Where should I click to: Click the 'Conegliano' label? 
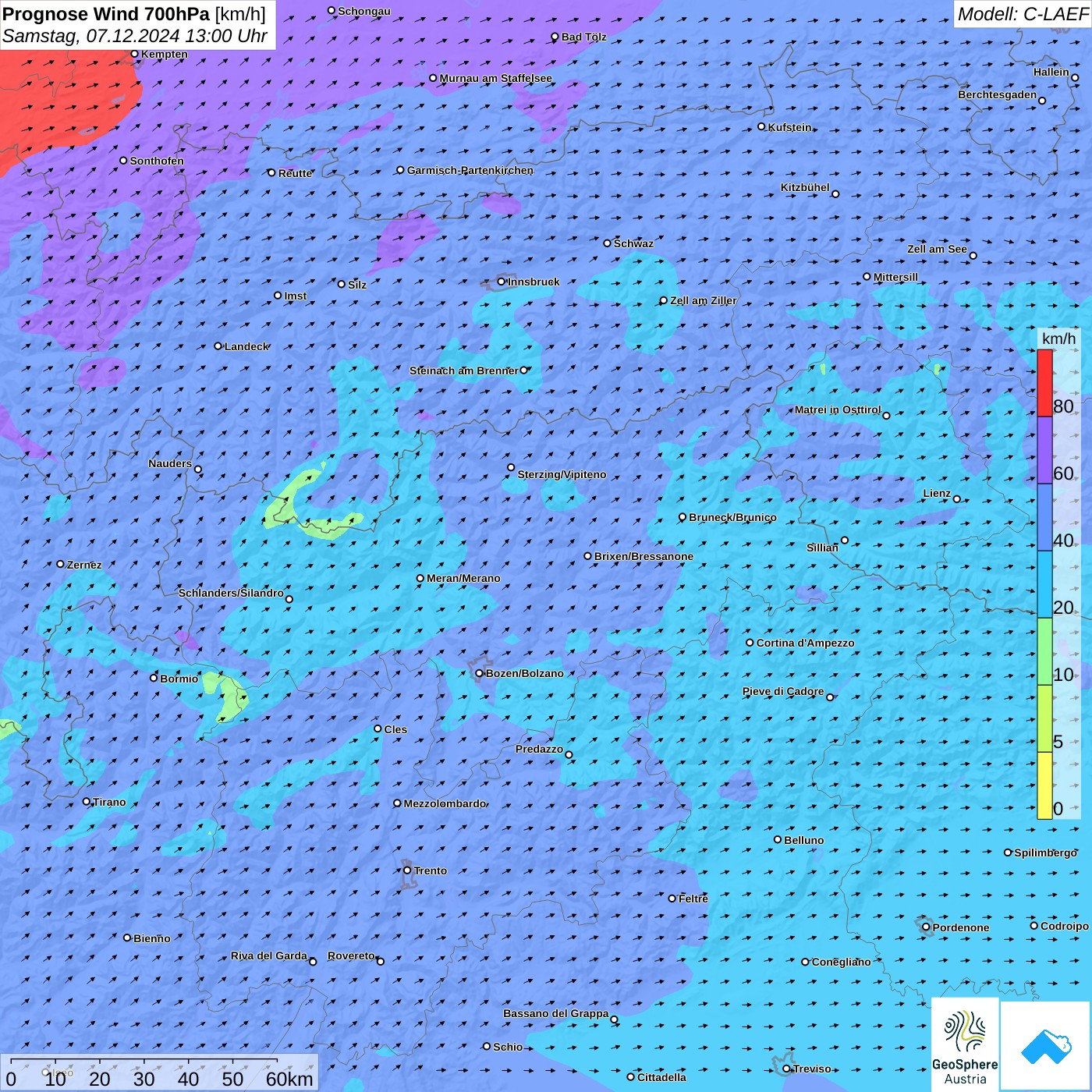[x=842, y=962]
